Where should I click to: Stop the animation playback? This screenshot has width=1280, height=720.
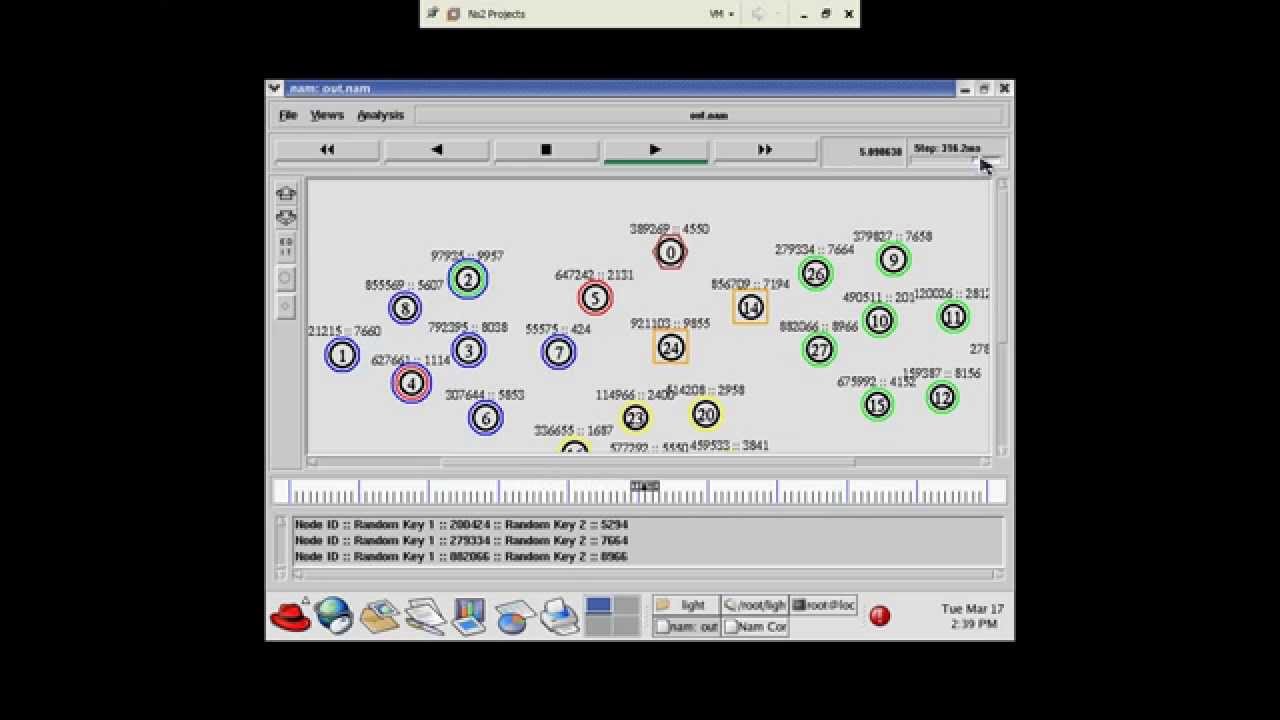click(x=546, y=150)
